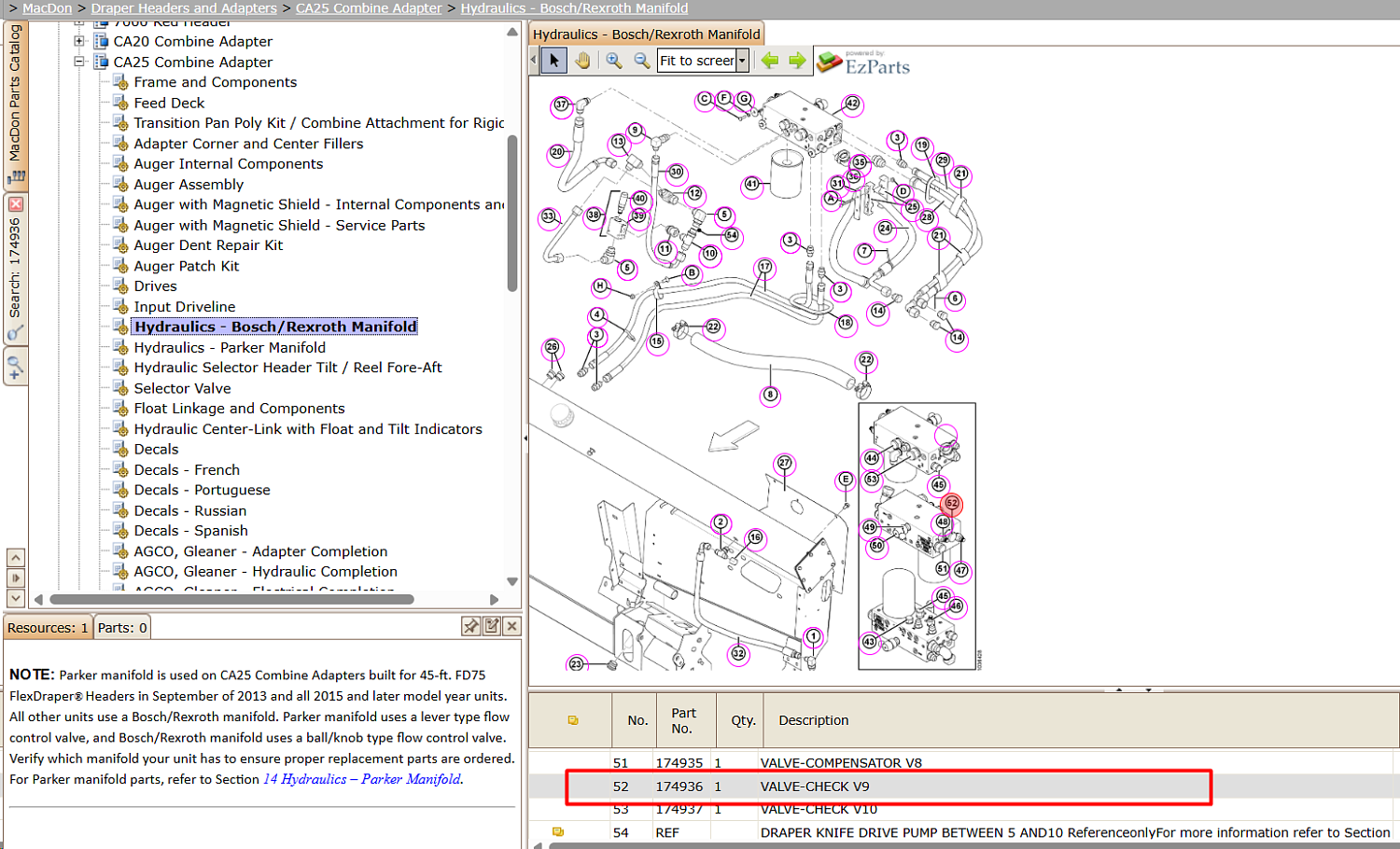Pin the resources panel
This screenshot has height=849, width=1400.
471,626
